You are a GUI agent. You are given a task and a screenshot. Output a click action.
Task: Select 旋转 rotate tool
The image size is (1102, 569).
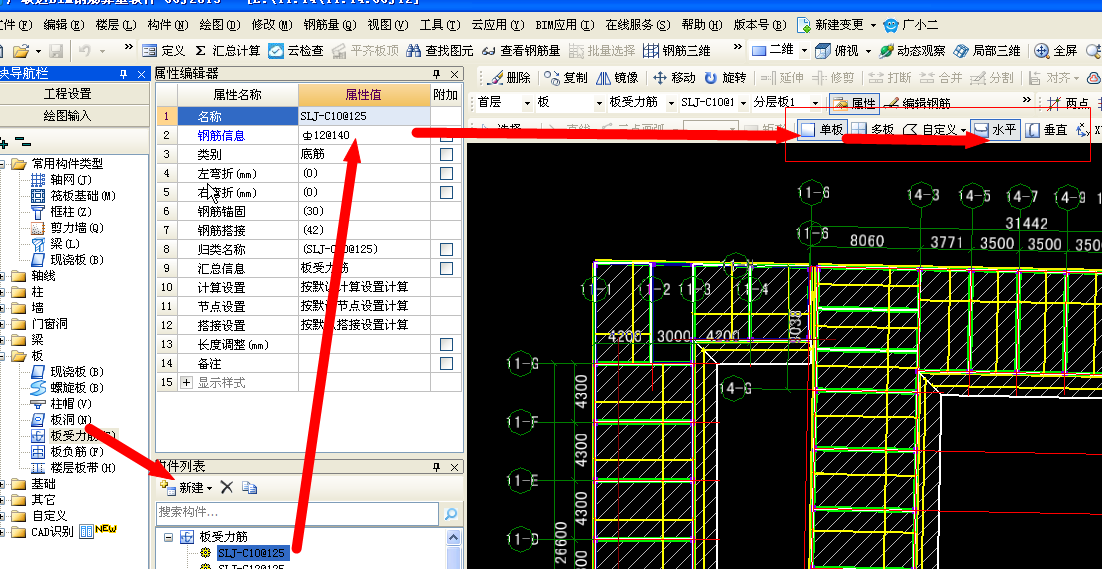[x=725, y=77]
